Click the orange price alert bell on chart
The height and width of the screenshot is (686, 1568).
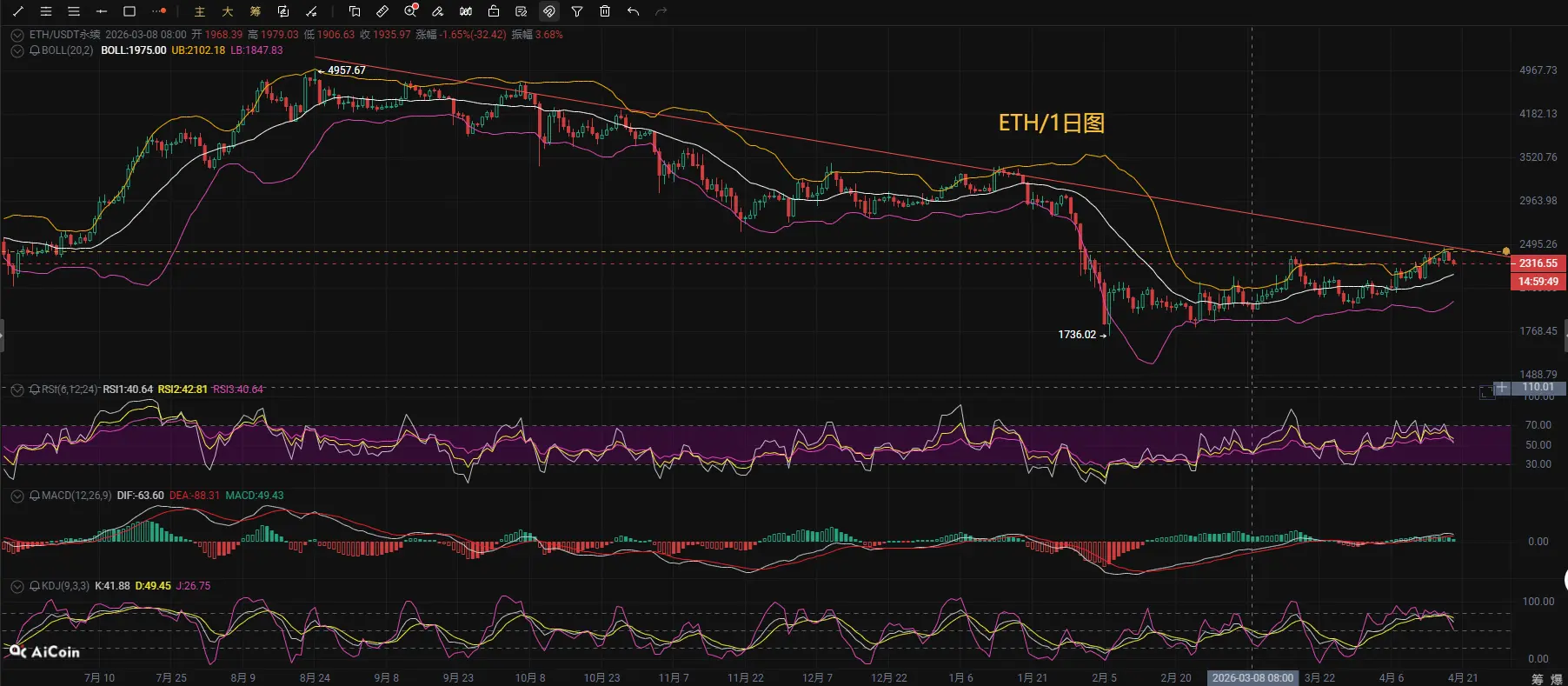[x=1506, y=251]
